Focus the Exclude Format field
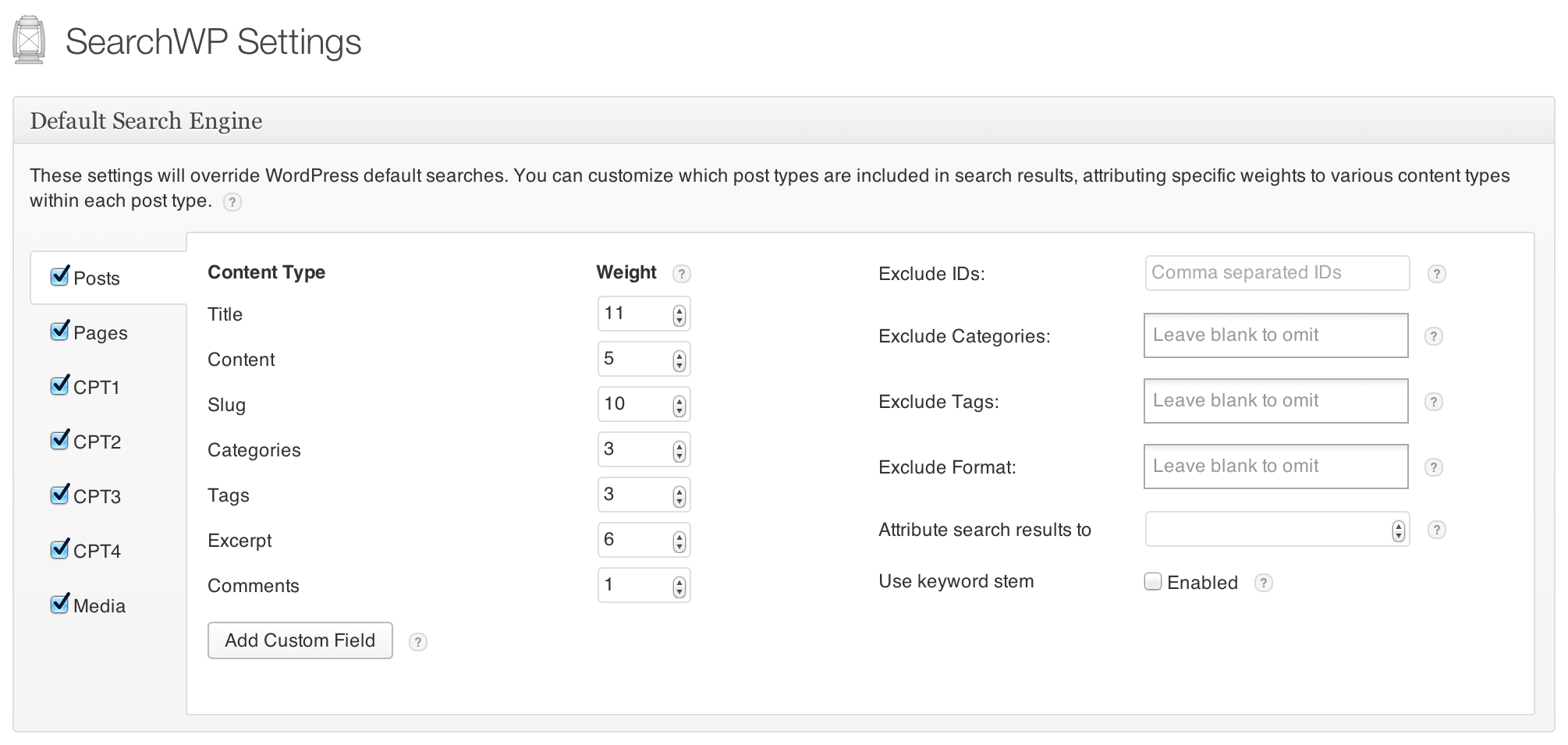Screen dimensions: 1568x745 pos(1275,467)
